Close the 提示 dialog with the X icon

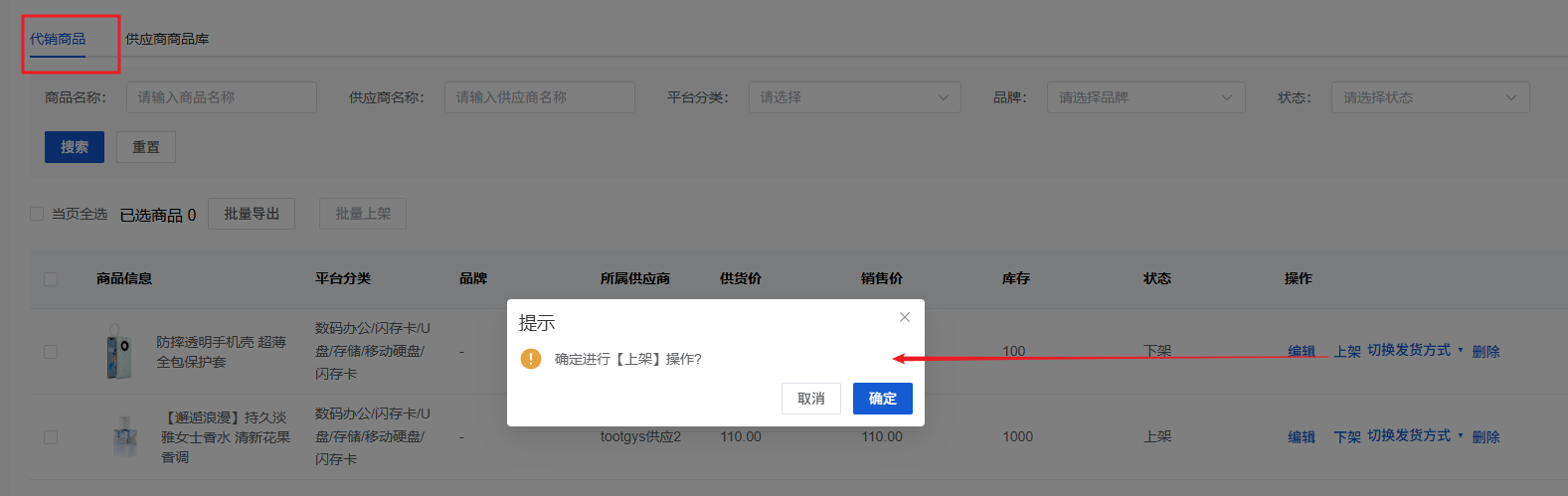(904, 317)
